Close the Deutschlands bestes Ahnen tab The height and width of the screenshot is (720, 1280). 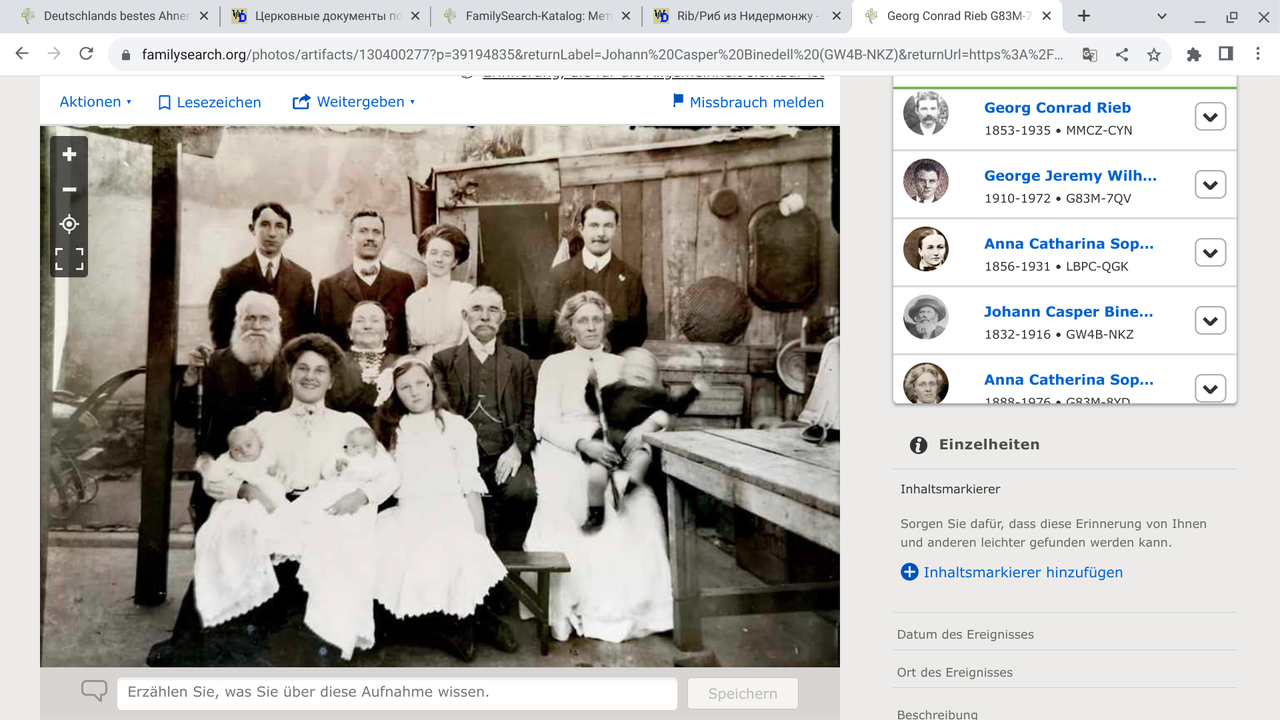tap(204, 16)
